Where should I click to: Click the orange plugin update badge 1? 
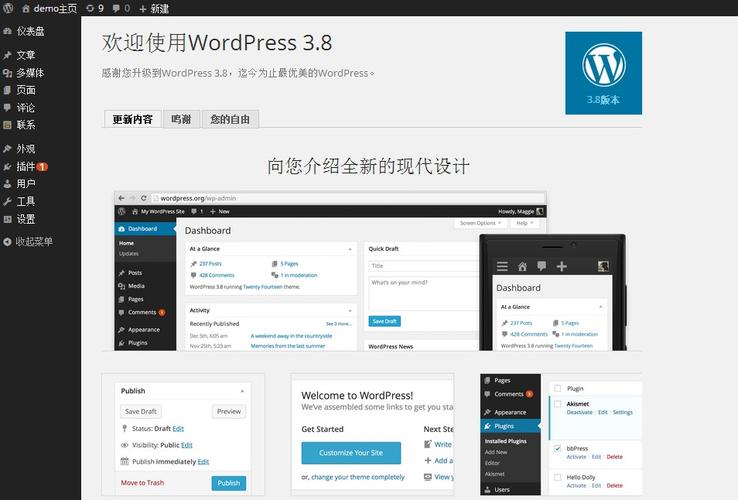coord(42,167)
